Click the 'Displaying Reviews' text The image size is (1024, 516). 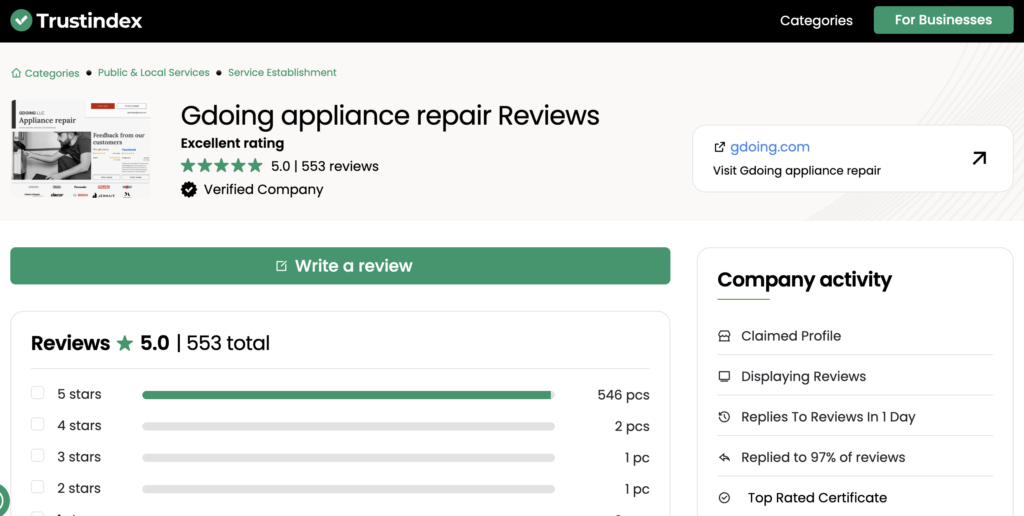click(803, 376)
